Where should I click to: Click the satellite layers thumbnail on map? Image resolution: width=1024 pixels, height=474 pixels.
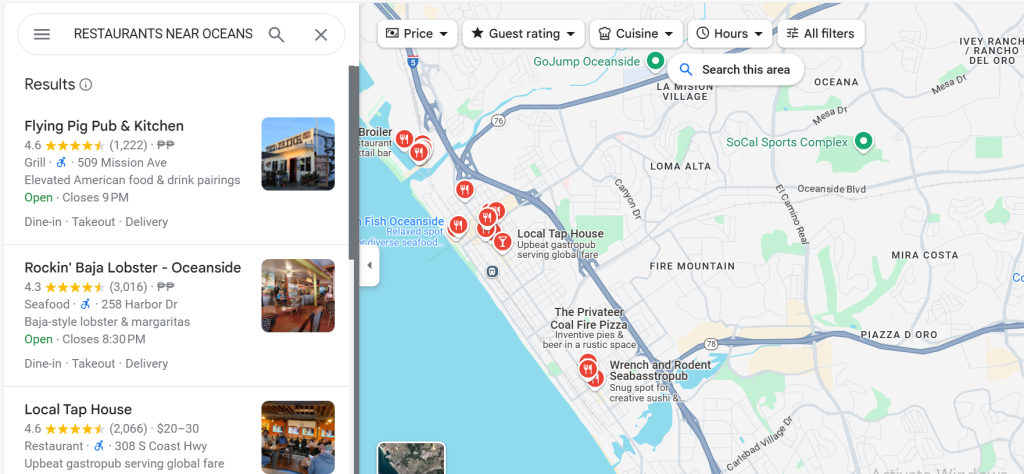click(411, 458)
